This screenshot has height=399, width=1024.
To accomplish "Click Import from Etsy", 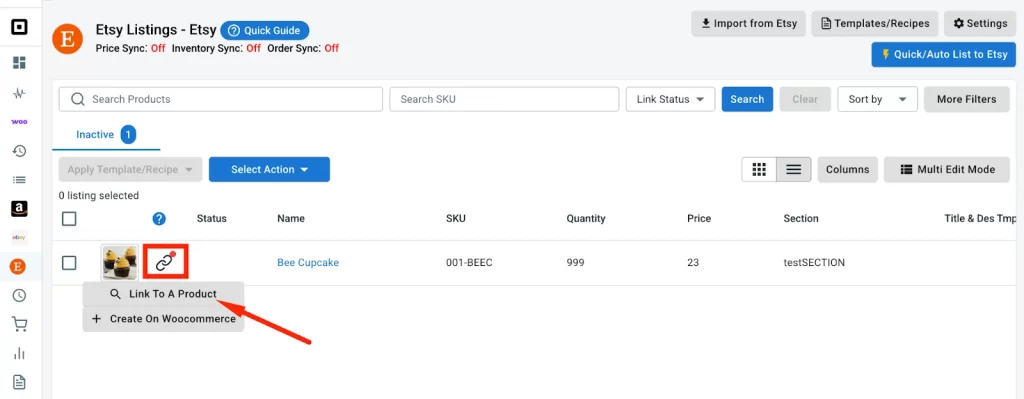I will 748,24.
